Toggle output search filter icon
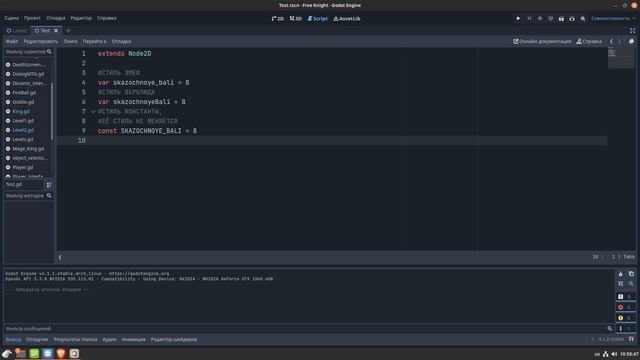Viewport: 640px width, 360px height. tap(631, 284)
